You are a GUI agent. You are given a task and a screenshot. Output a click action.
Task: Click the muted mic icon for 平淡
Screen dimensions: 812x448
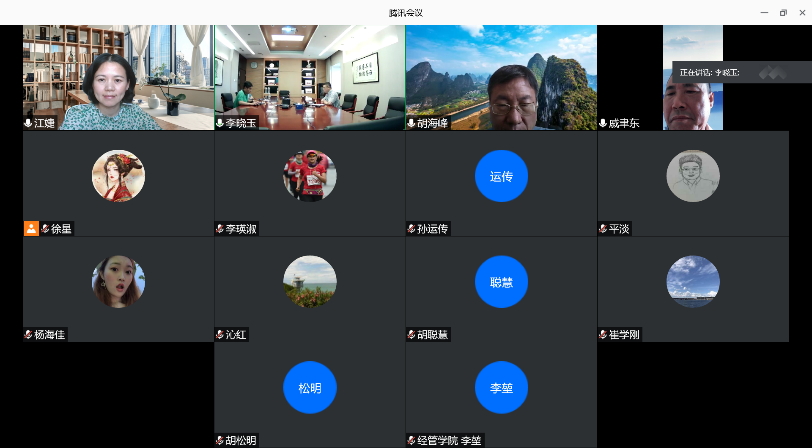(603, 229)
